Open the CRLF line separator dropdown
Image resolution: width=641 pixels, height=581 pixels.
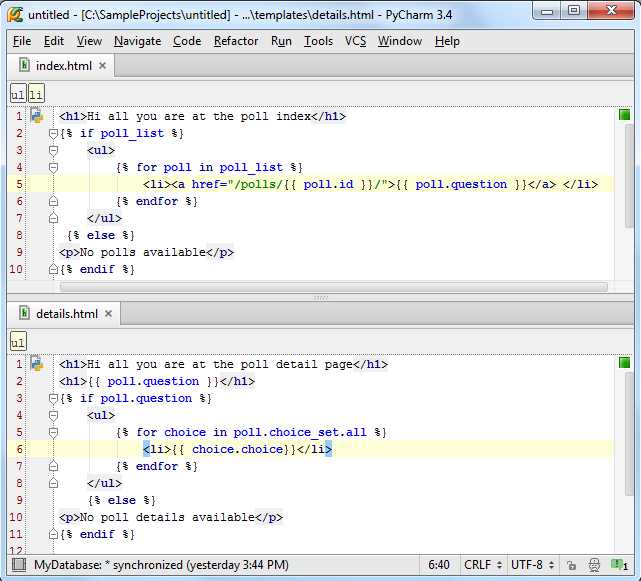pos(484,565)
